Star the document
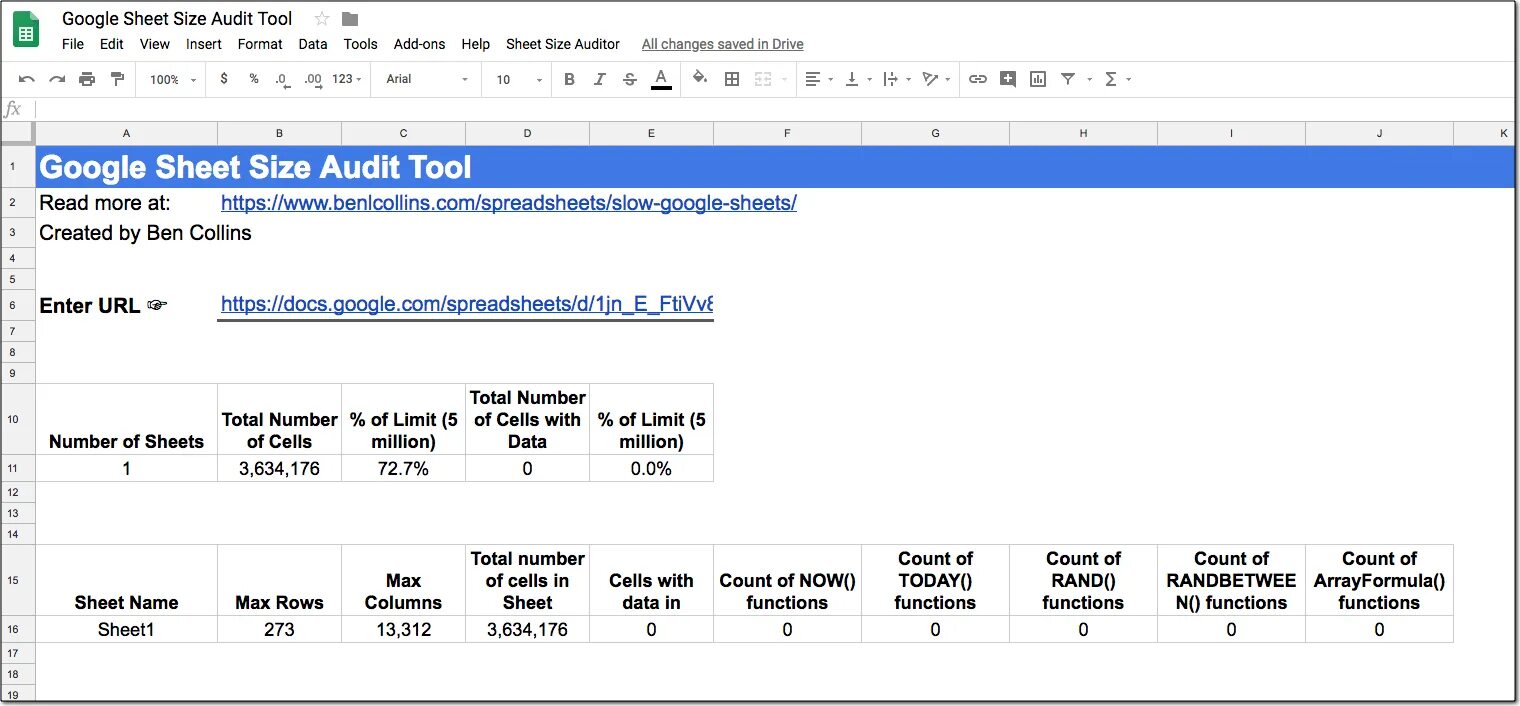This screenshot has width=1520, height=706. pos(322,19)
